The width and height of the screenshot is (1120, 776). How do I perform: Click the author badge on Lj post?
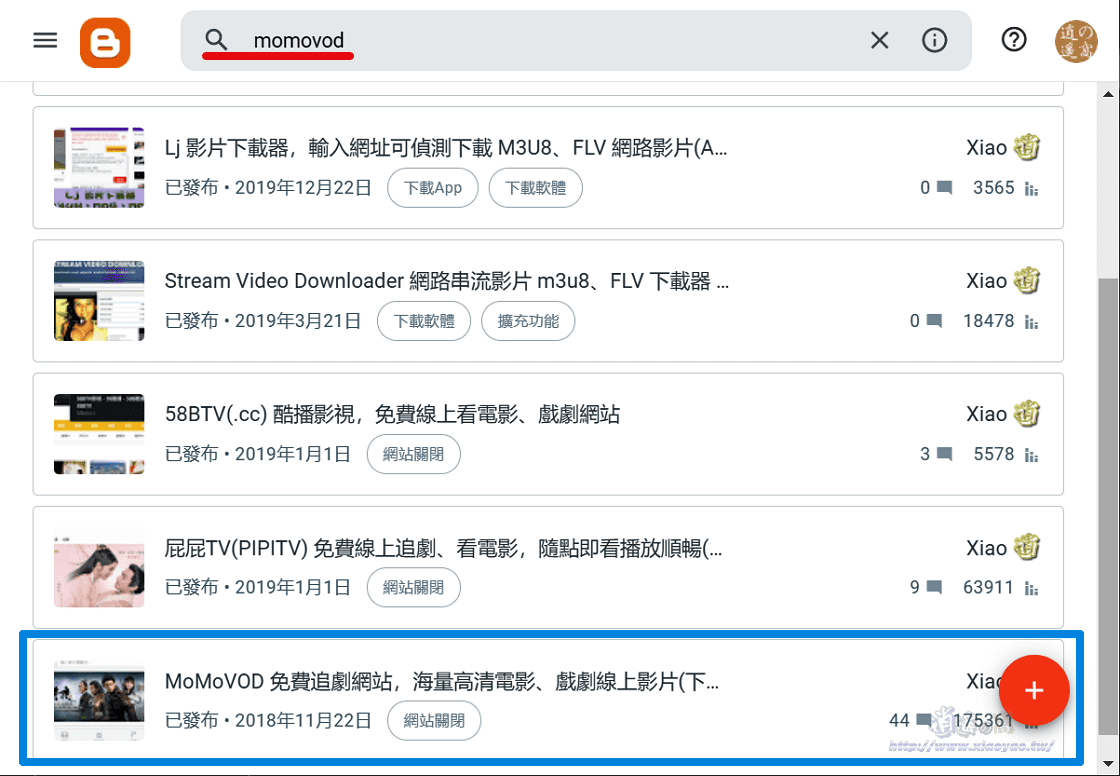[1027, 147]
